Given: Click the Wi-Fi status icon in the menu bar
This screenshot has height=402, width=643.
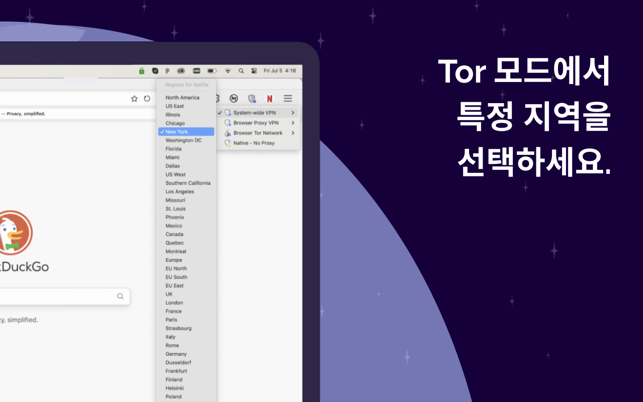Looking at the screenshot, I should 228,71.
